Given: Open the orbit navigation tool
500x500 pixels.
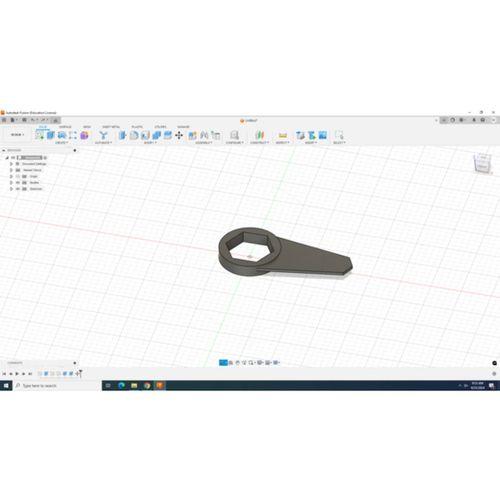Looking at the screenshot, I should pos(223,363).
